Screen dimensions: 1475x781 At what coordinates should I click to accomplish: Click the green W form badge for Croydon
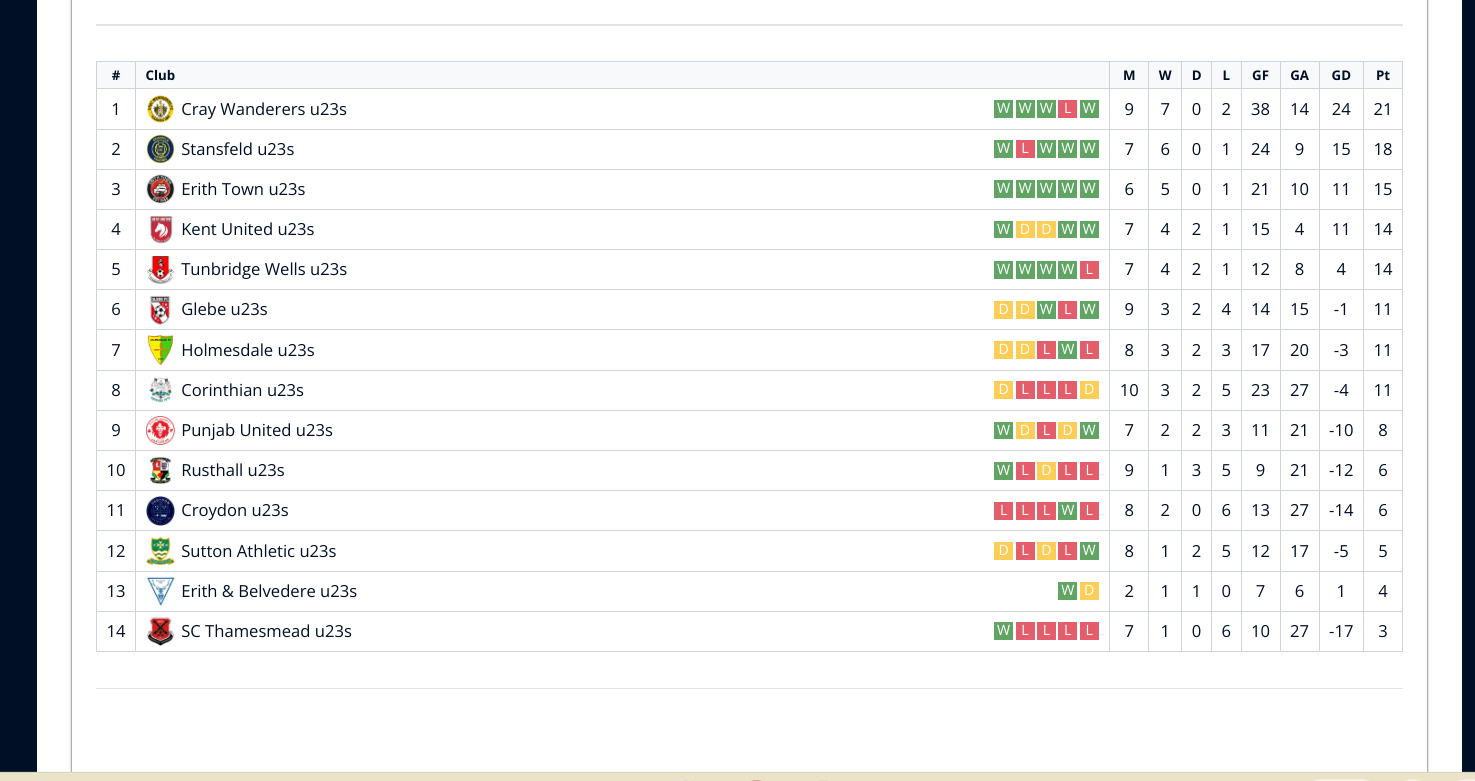click(1068, 510)
